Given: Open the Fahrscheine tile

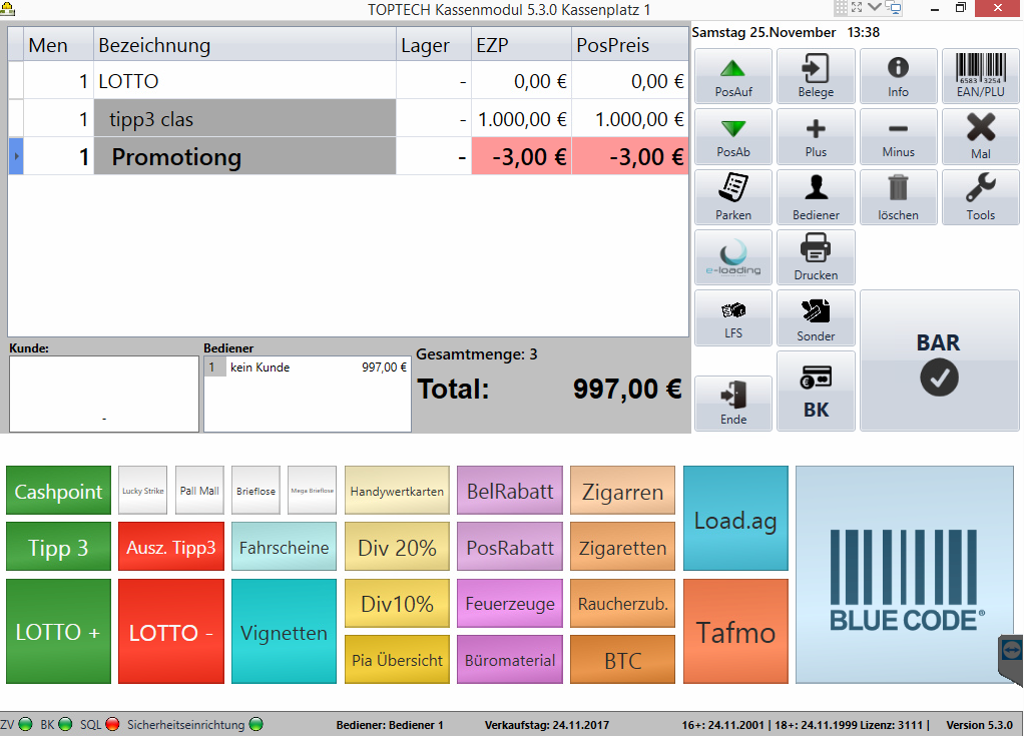Looking at the screenshot, I should pos(284,547).
